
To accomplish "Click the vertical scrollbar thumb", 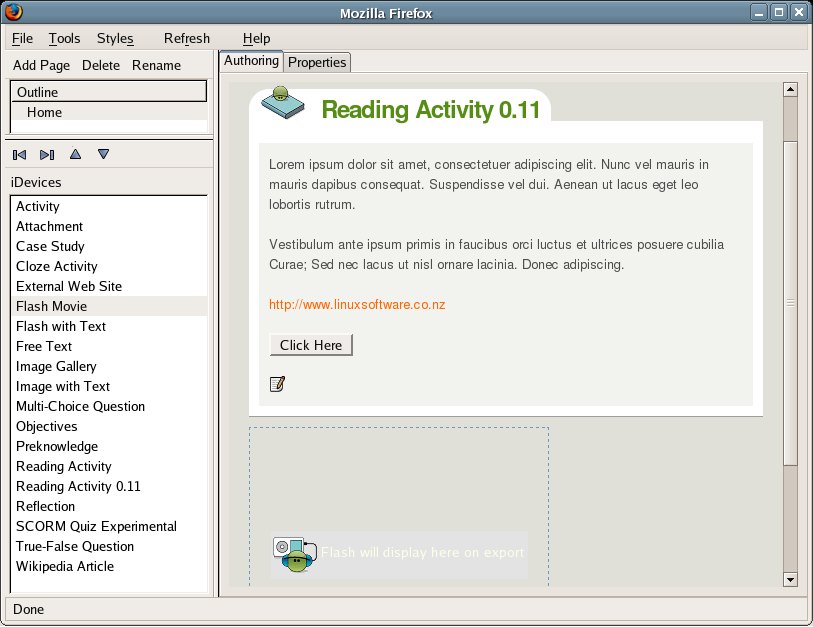I will [x=790, y=303].
